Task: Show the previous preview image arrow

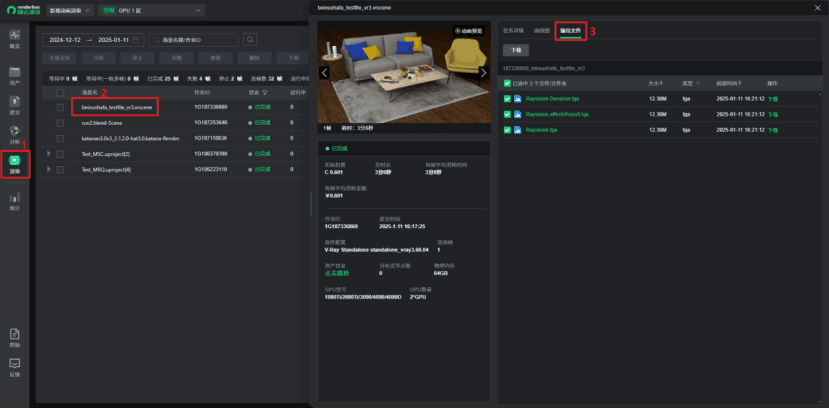Action: pos(325,72)
